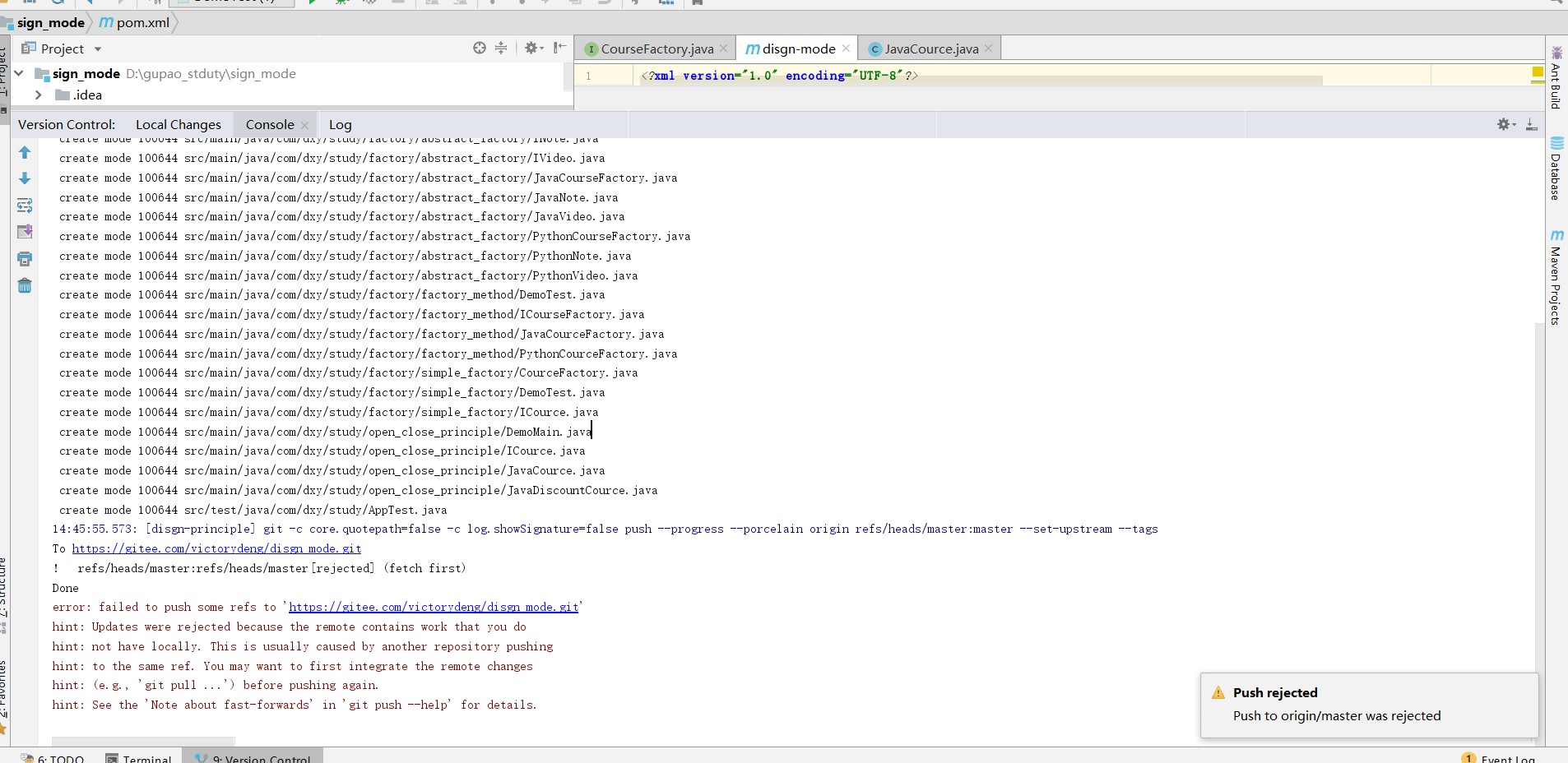Toggle soft-wrap icon in console toolbar

click(25, 206)
